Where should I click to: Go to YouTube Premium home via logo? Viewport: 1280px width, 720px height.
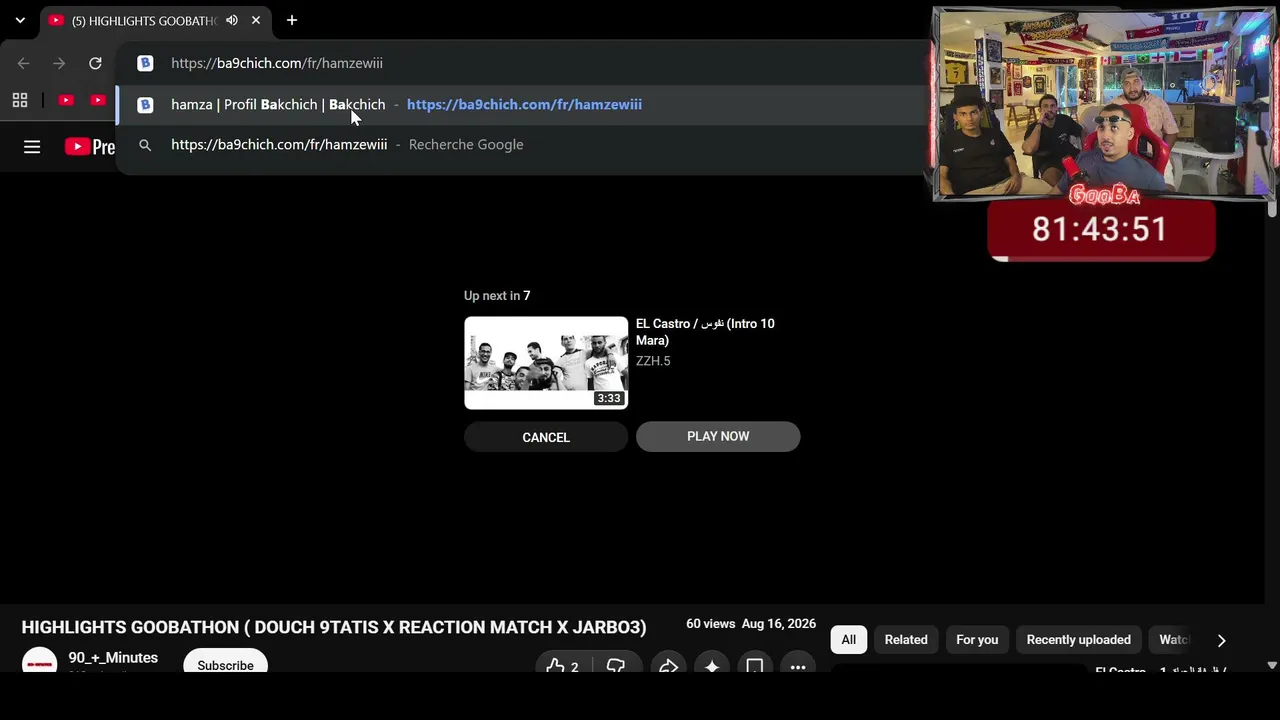point(90,147)
